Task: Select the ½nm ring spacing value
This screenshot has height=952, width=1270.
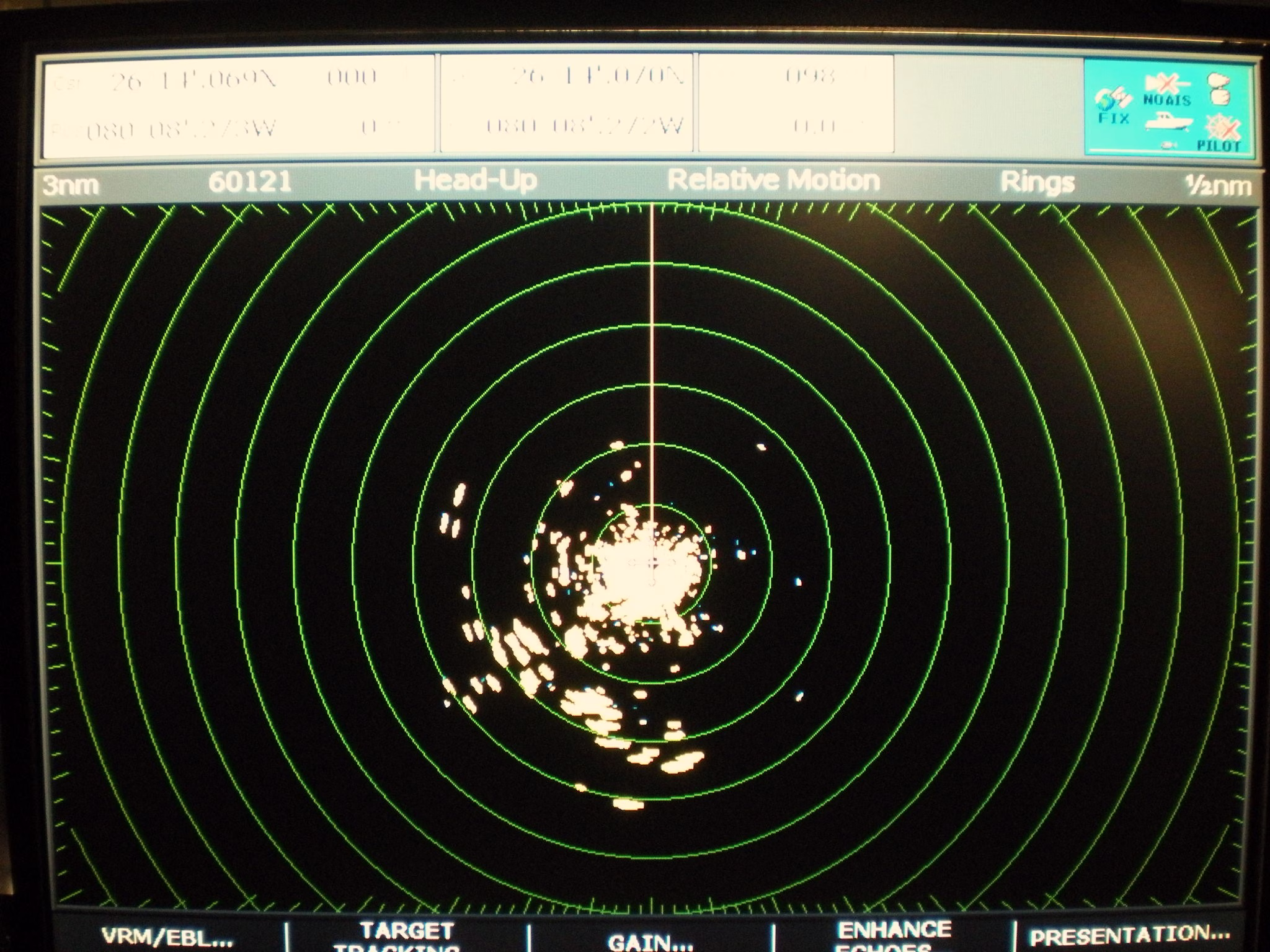Action: 1220,185
